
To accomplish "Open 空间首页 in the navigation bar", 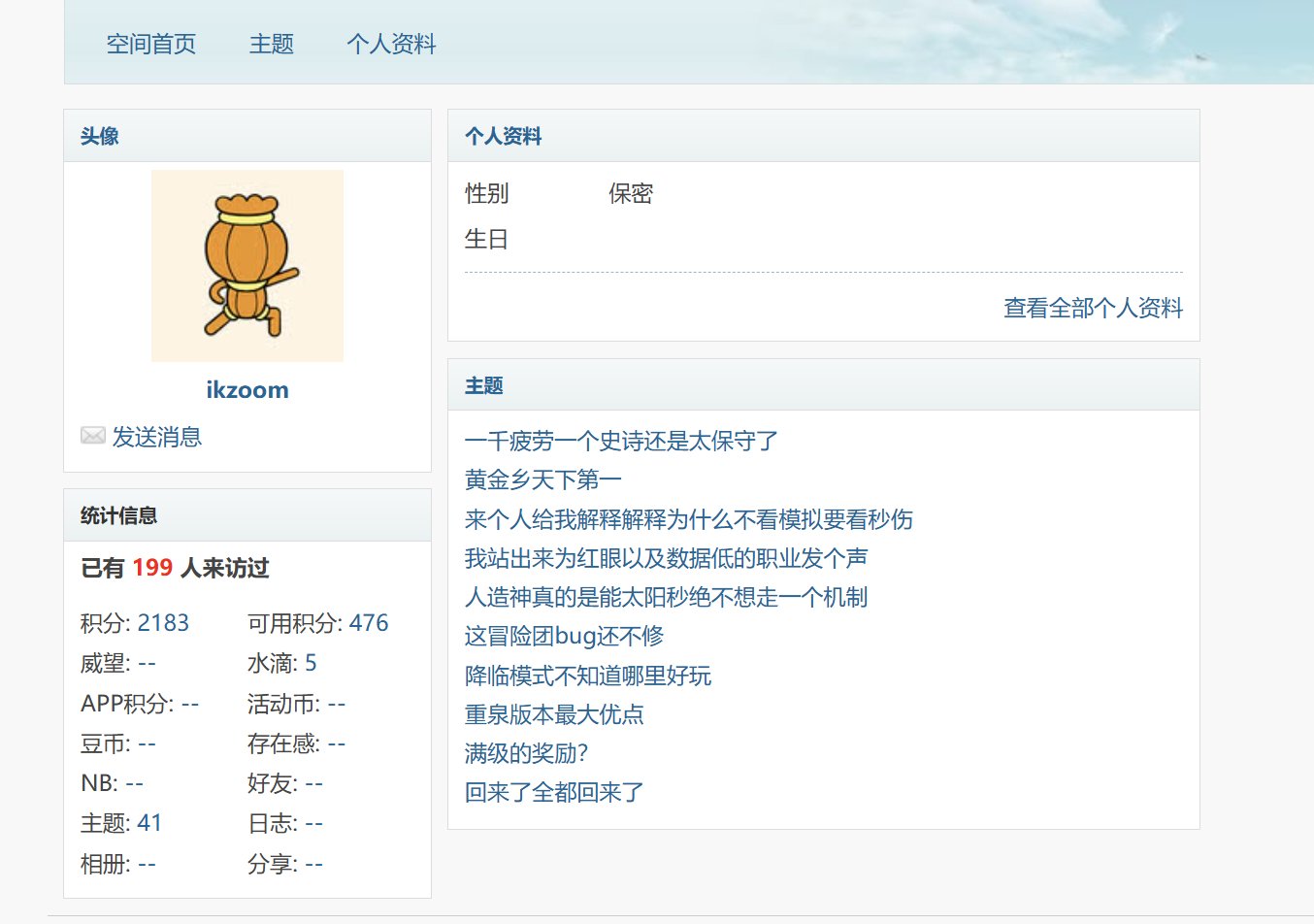I will [x=151, y=44].
